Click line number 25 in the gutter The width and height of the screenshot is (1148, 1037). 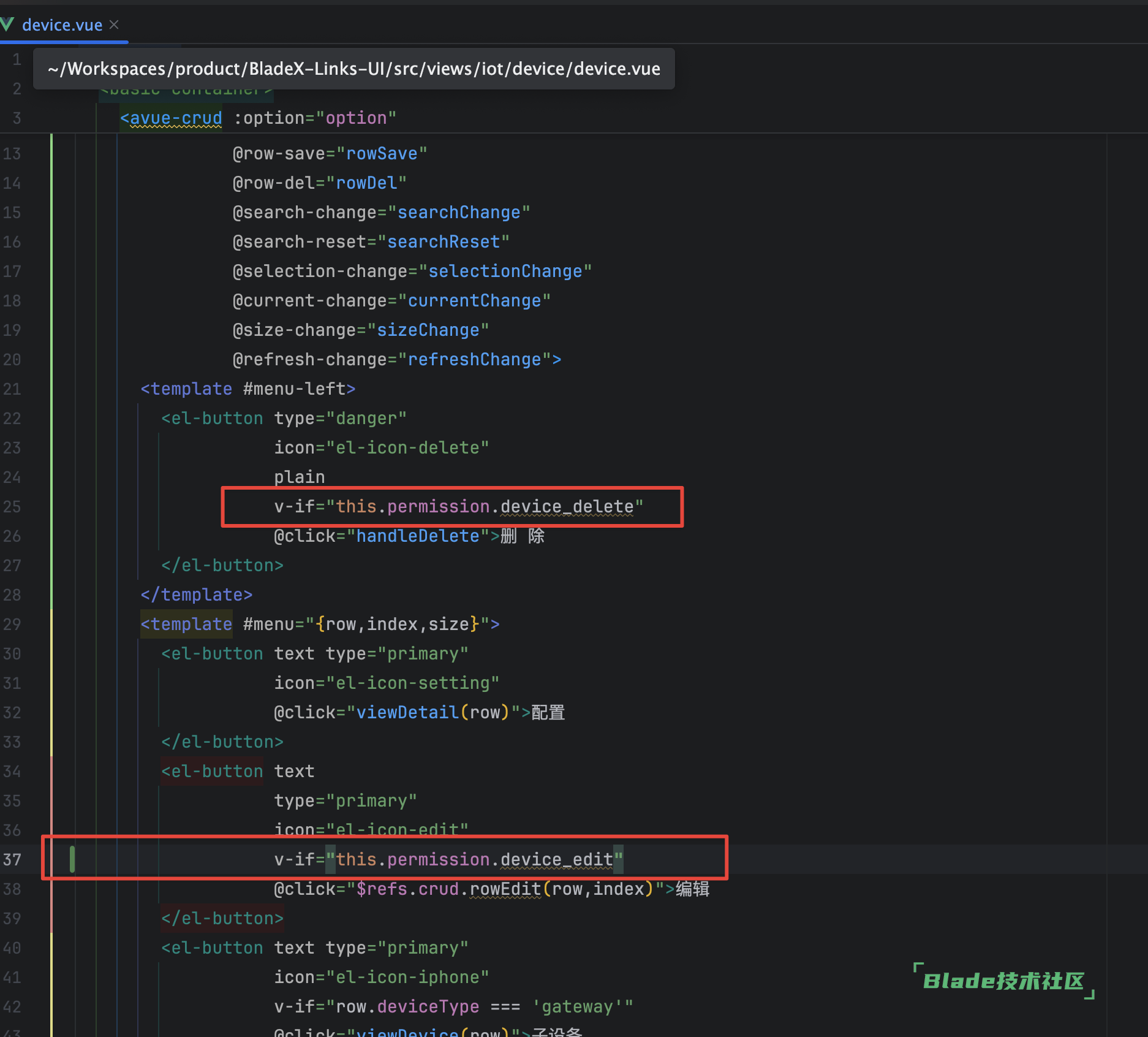click(x=12, y=507)
